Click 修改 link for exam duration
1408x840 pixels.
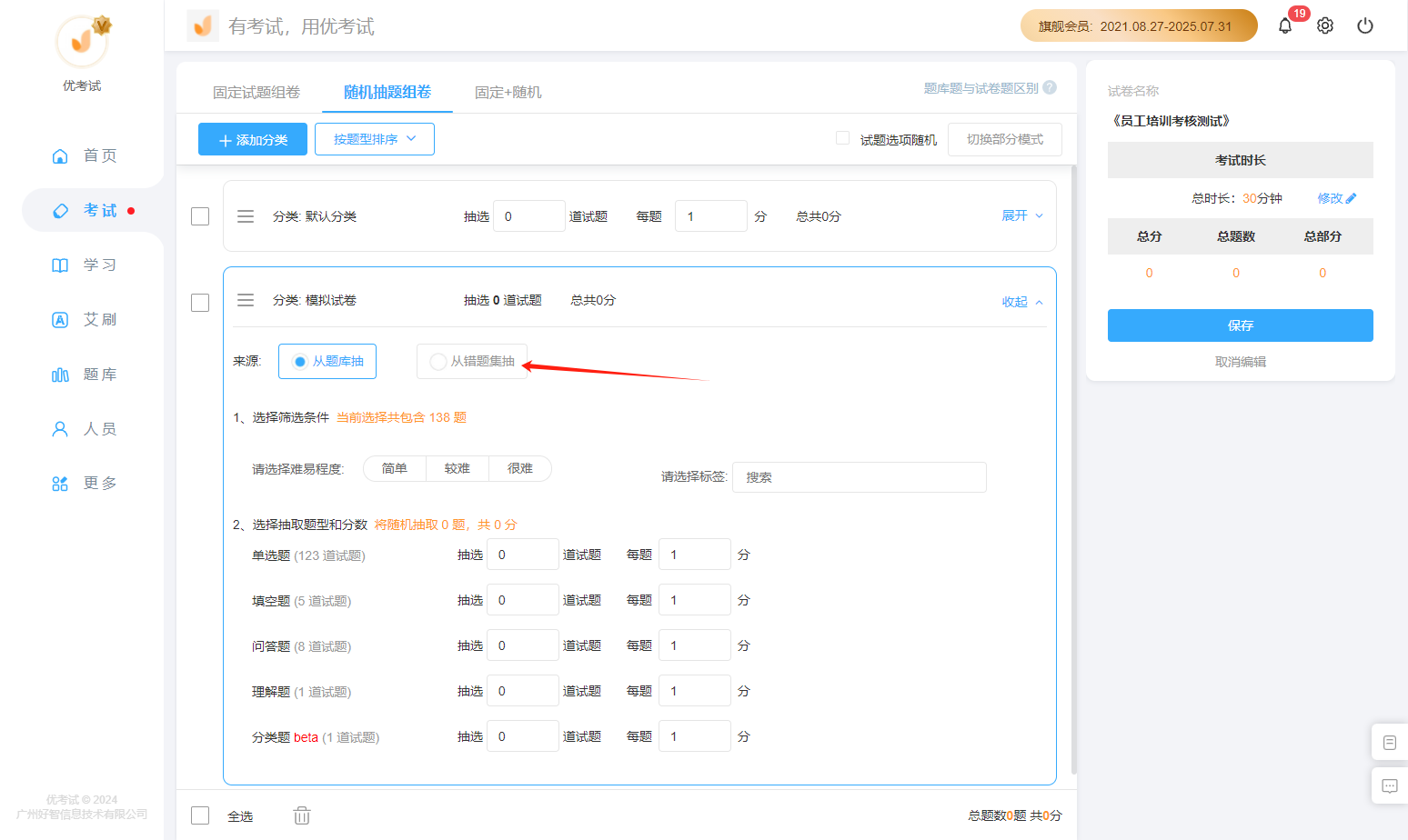coord(1330,198)
